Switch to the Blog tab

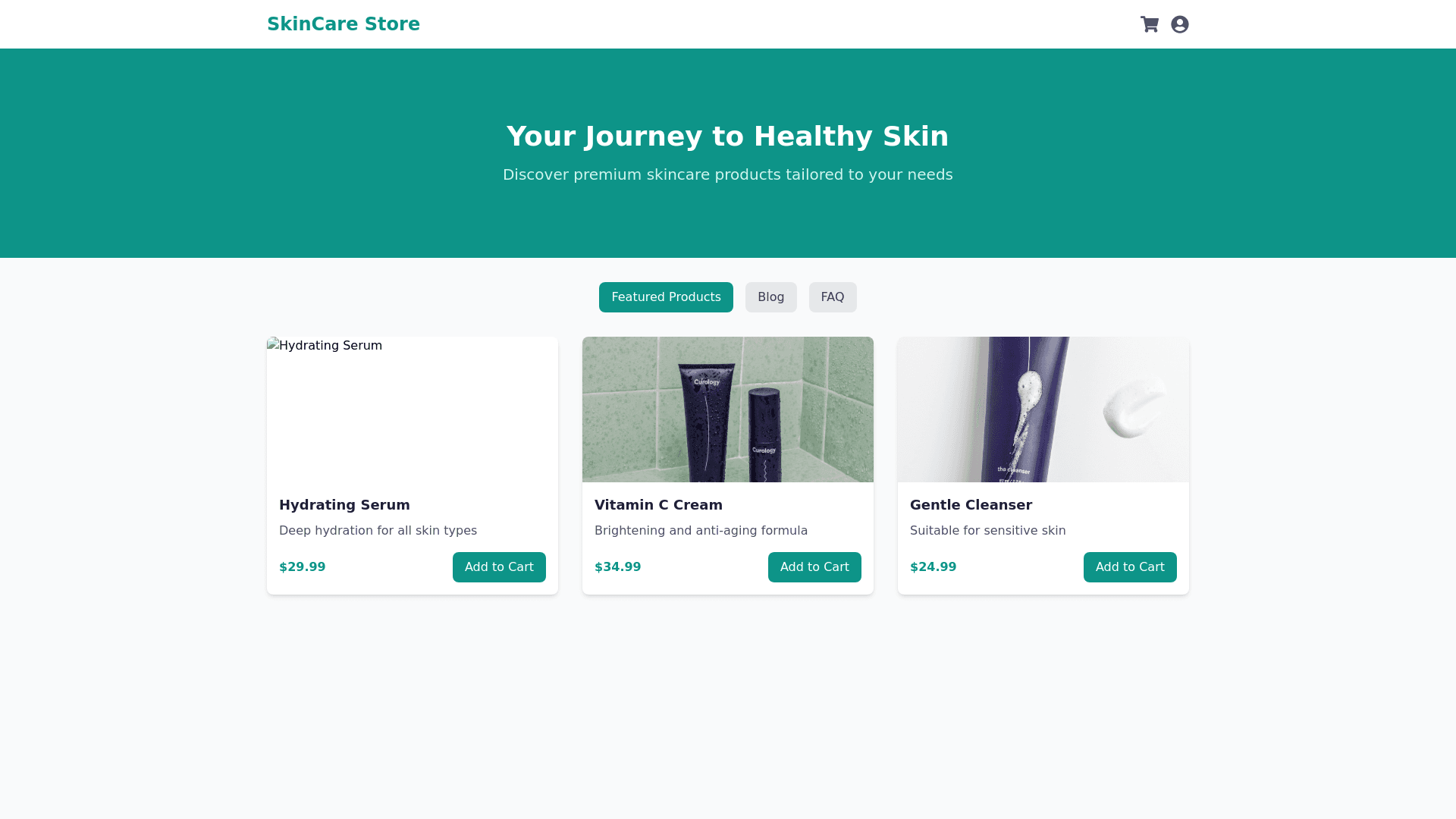point(770,297)
